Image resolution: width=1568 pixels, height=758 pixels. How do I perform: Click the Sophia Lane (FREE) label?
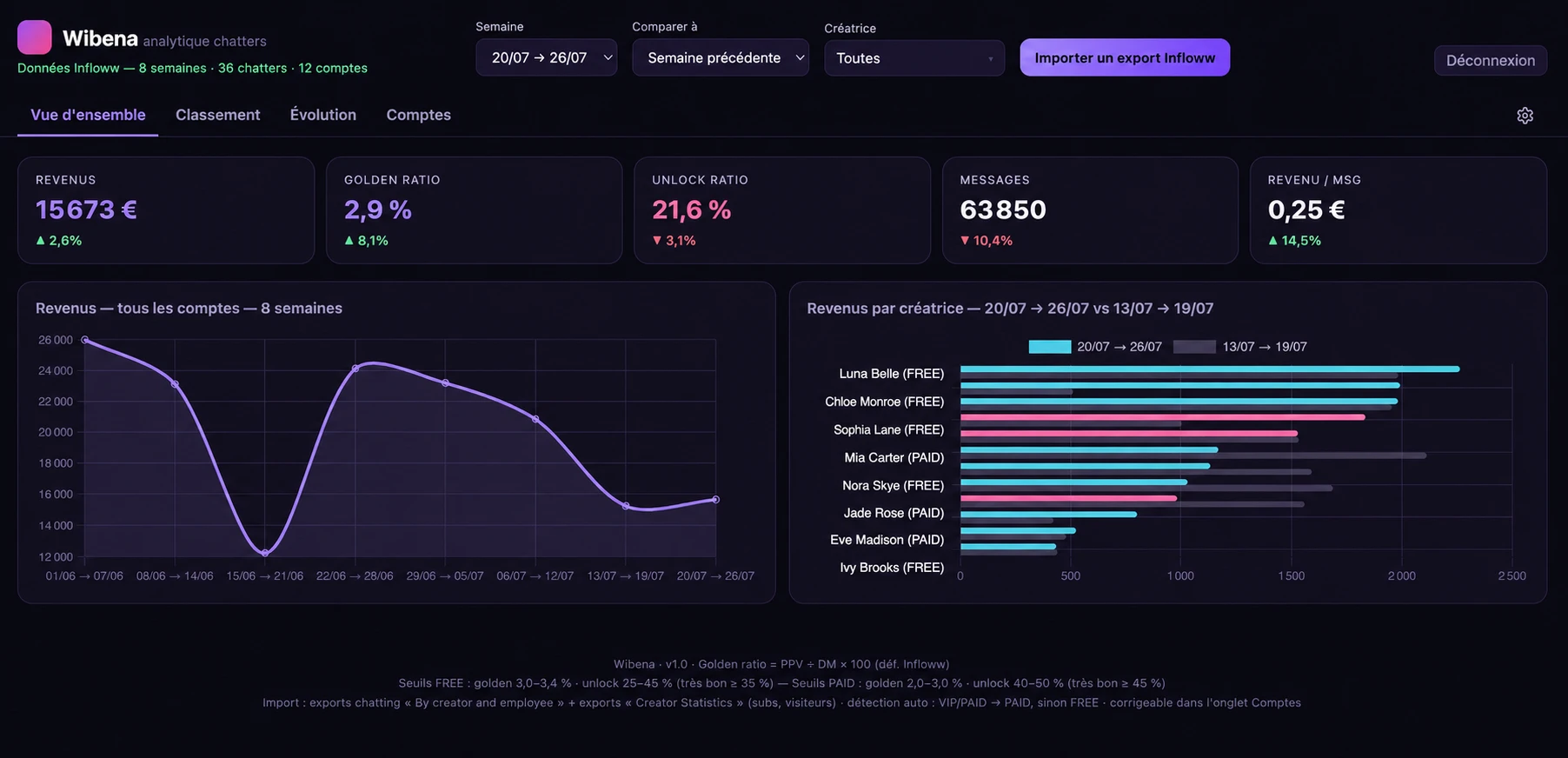(888, 429)
